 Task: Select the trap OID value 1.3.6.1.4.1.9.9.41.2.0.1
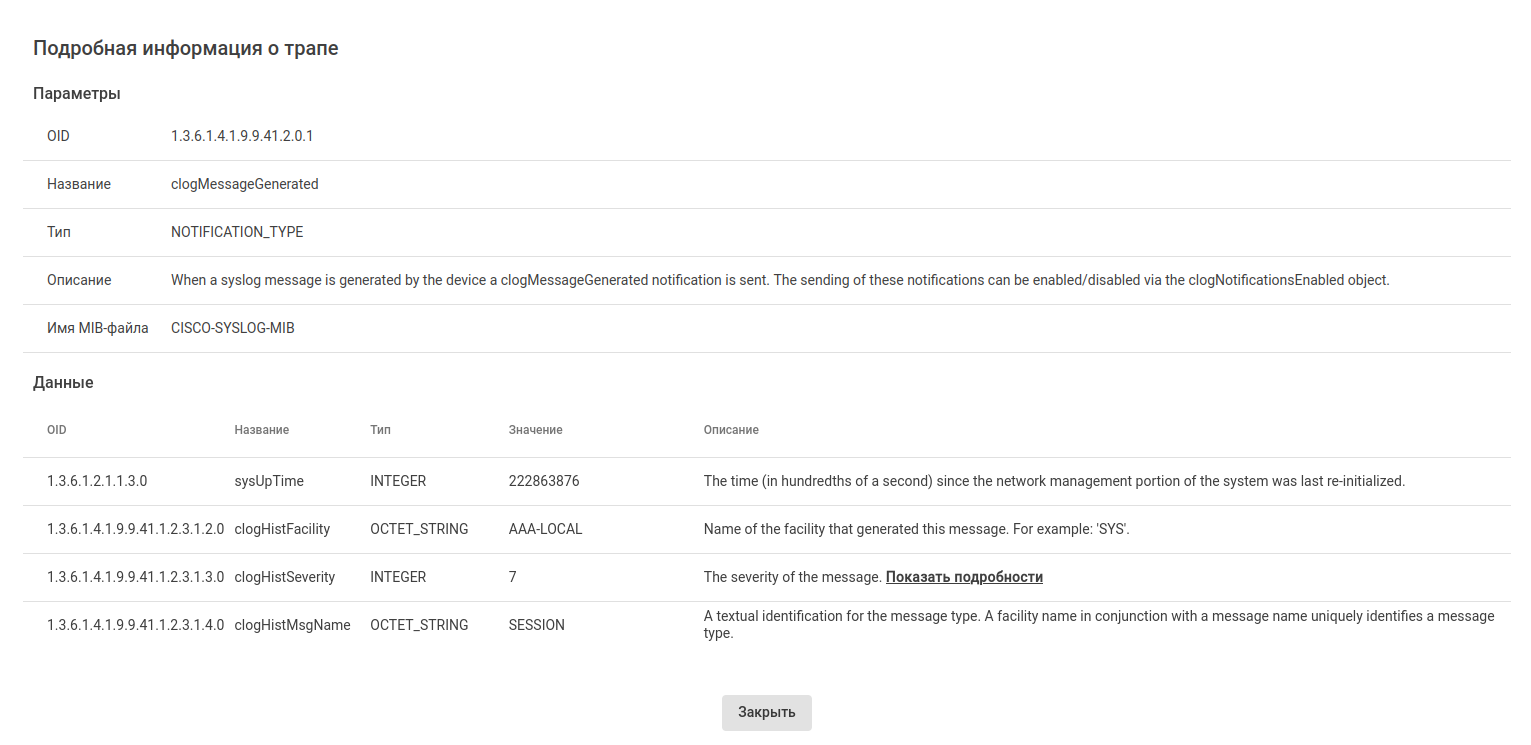[242, 136]
